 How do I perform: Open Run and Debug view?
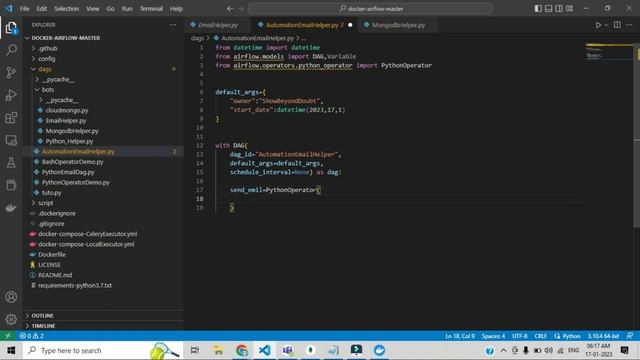pos(11,95)
